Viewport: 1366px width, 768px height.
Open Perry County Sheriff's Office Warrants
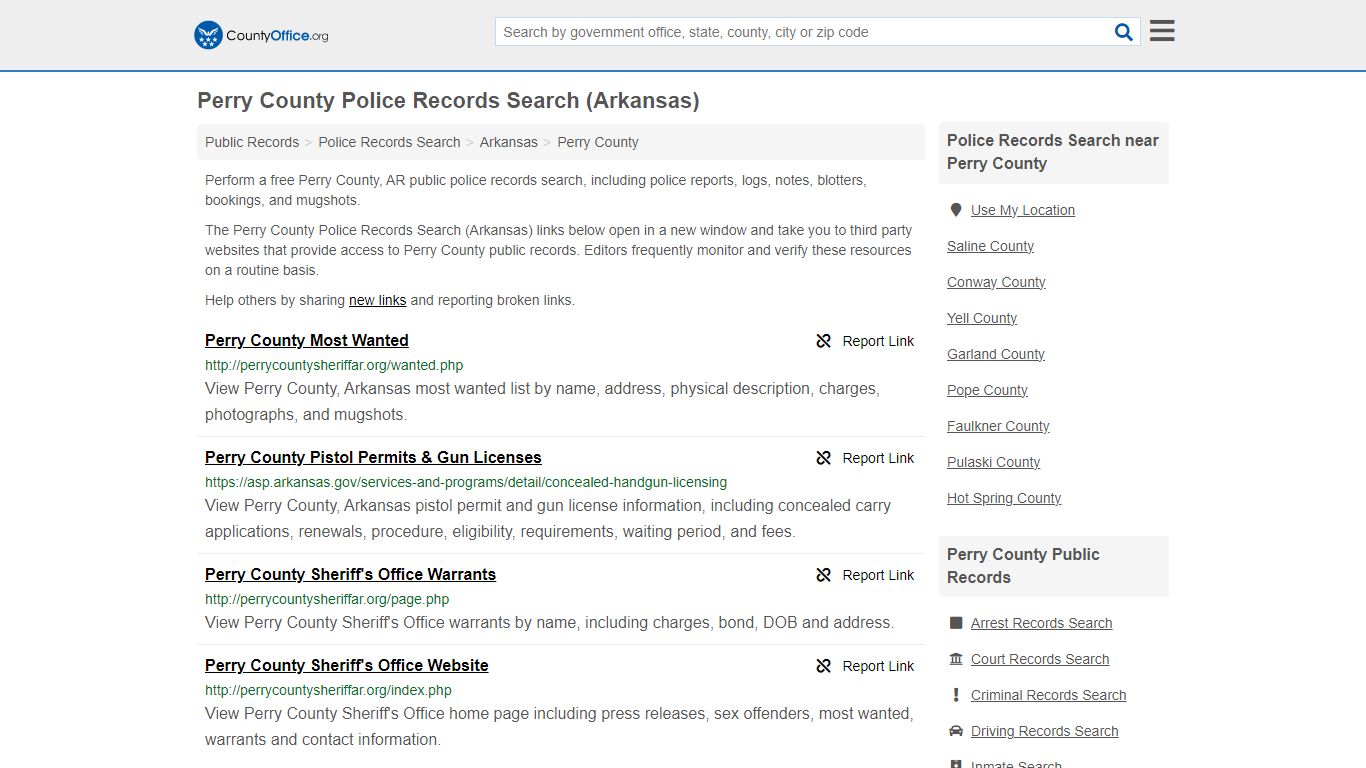tap(350, 574)
